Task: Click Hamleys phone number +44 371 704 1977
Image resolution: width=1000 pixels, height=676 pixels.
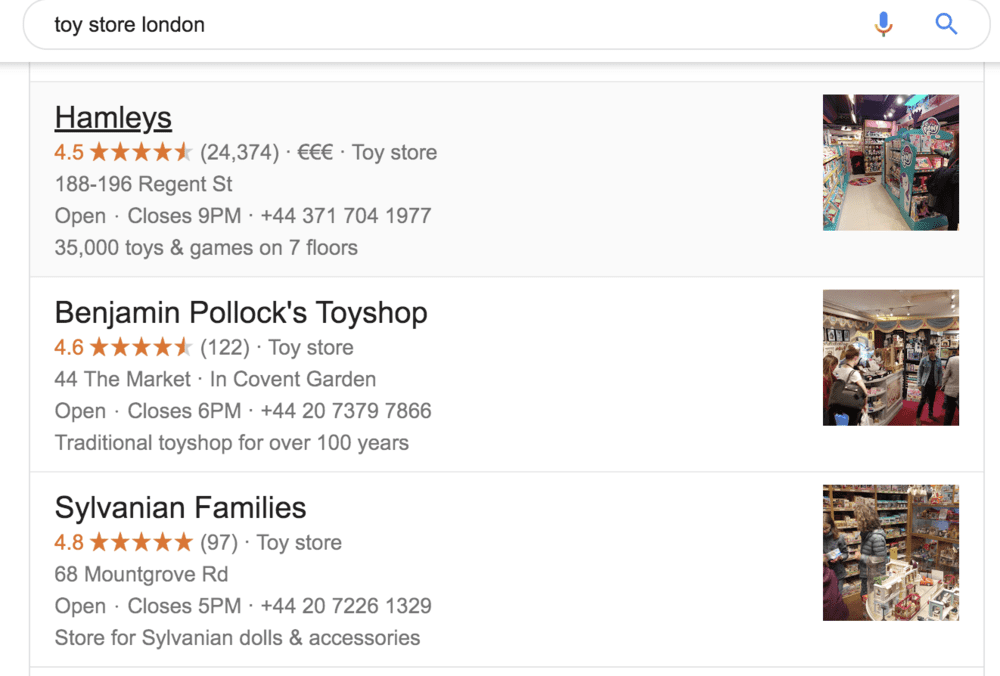Action: coord(346,216)
